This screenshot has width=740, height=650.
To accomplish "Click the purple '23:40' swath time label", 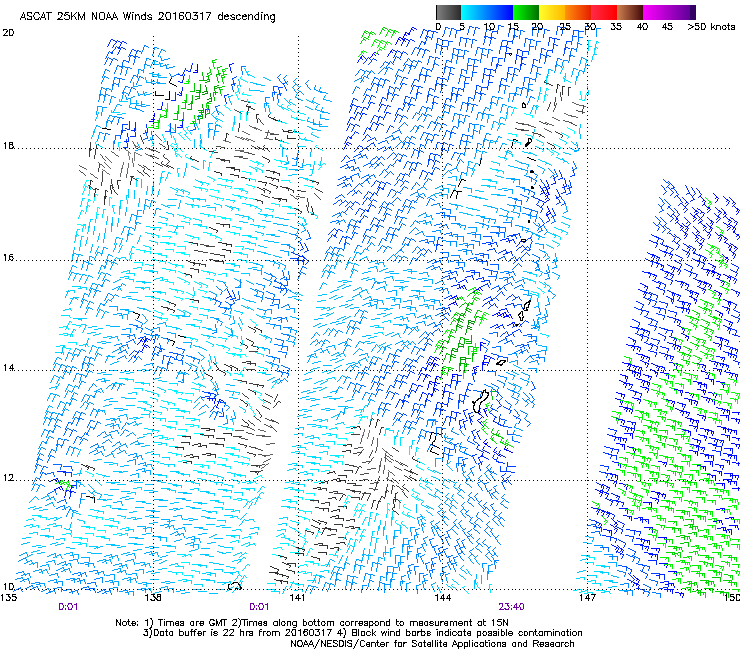I will (x=511, y=607).
